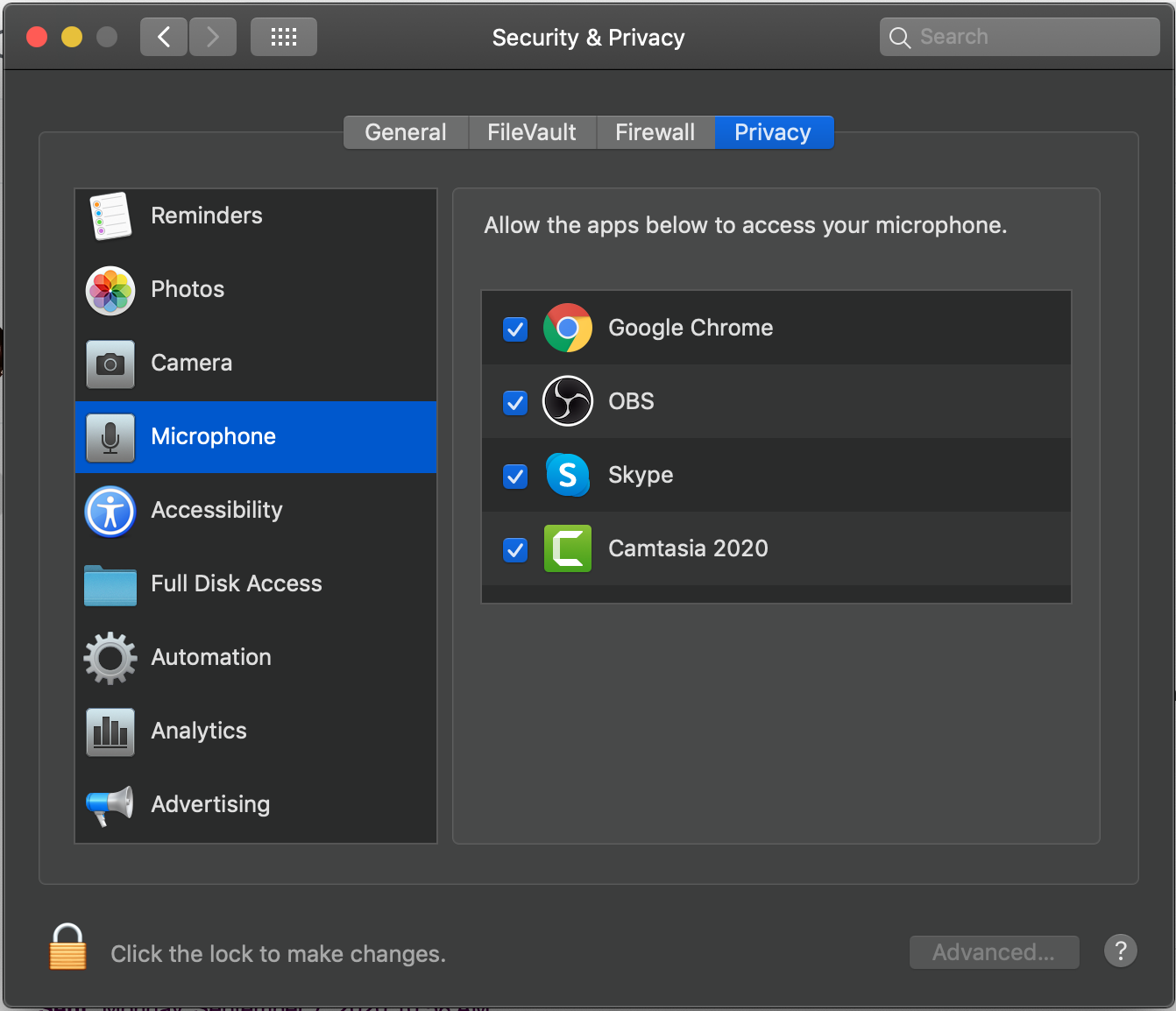Select Analytics label in sidebar
Screen dimensions: 1176x1011
pyautogui.click(x=199, y=731)
